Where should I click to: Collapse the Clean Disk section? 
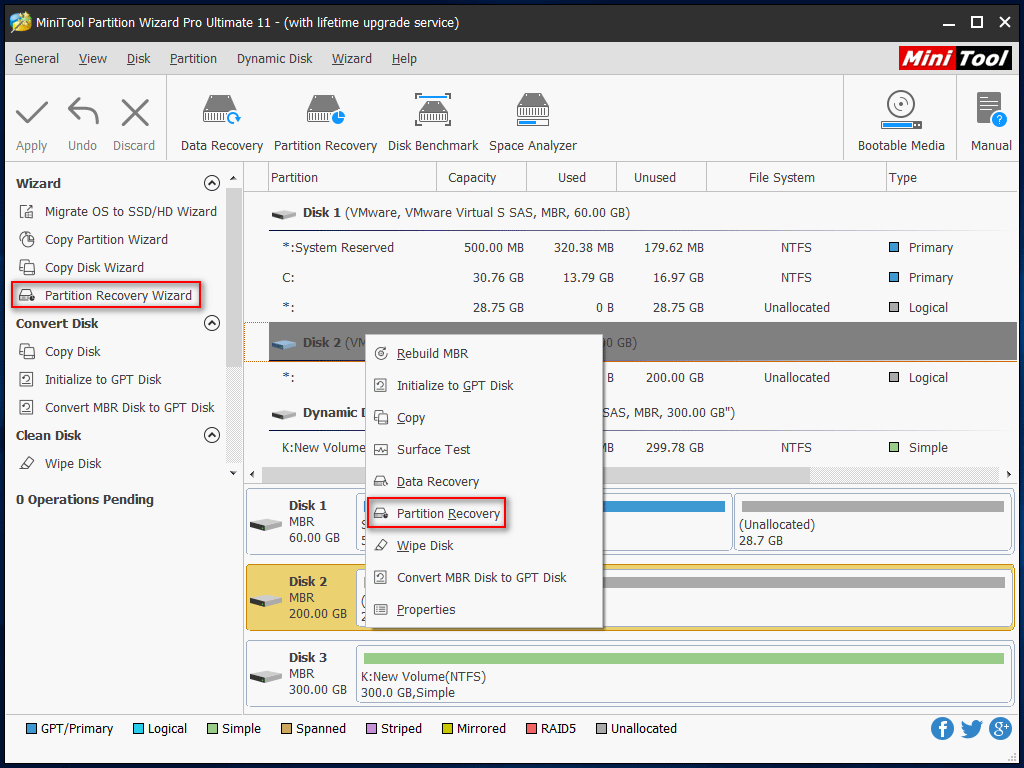pyautogui.click(x=212, y=435)
